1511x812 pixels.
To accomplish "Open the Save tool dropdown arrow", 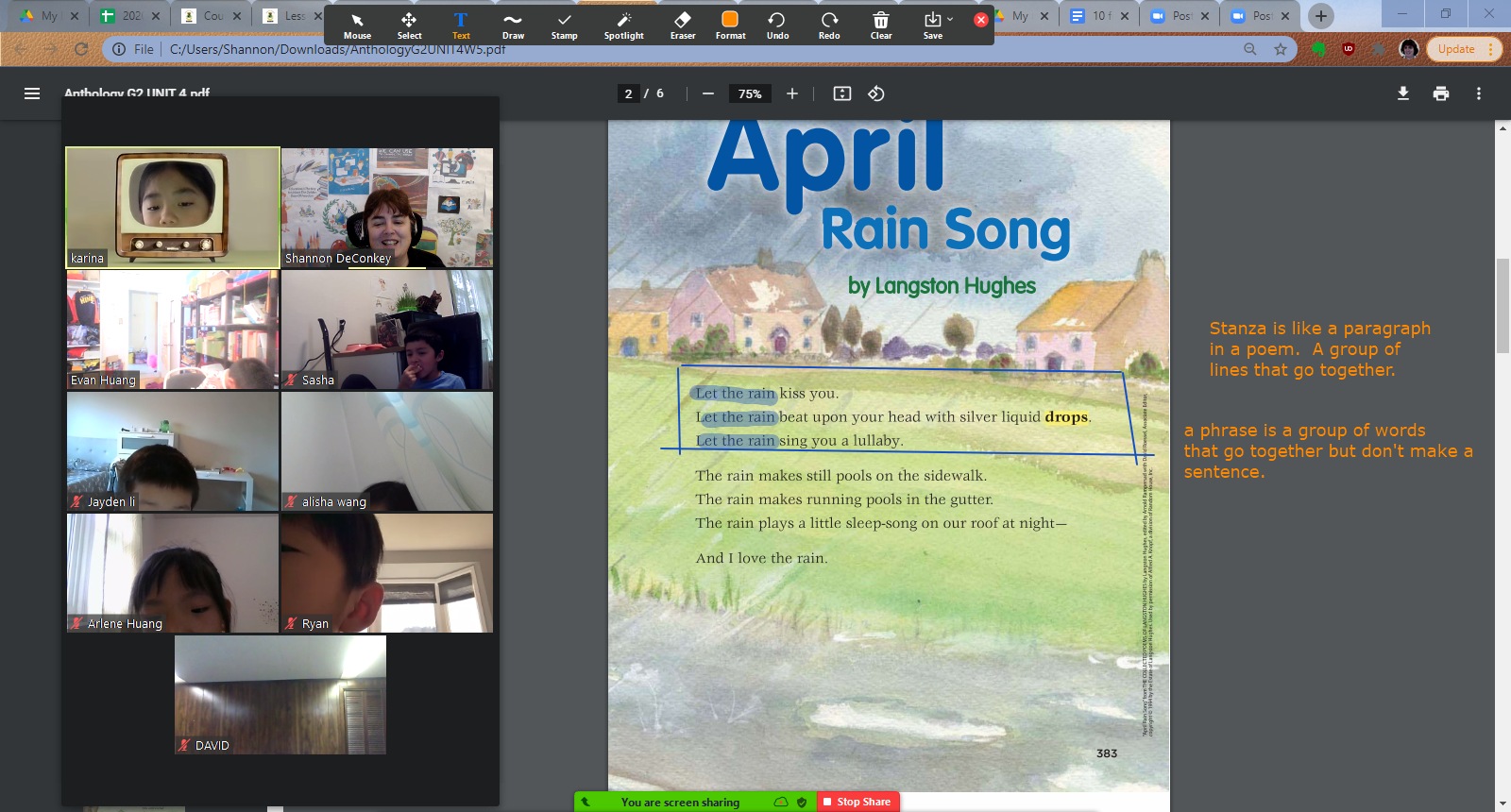I will click(x=950, y=19).
